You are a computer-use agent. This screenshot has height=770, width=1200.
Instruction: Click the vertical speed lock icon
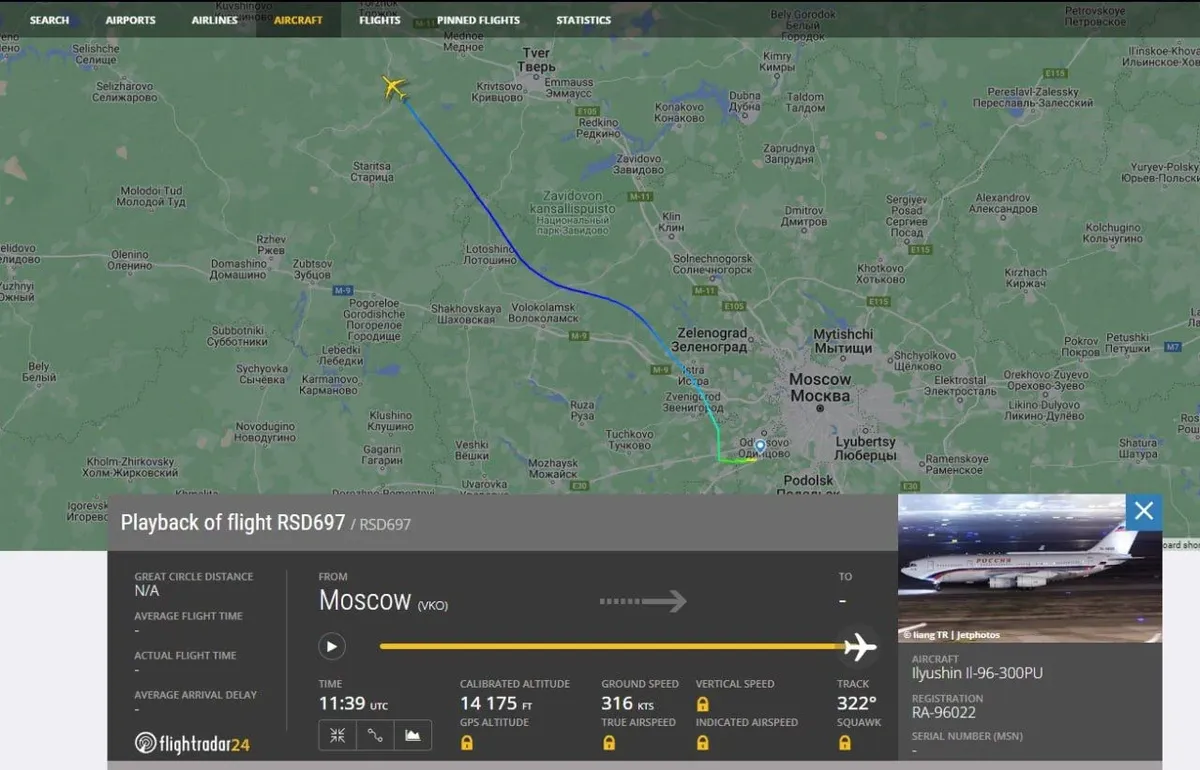[x=703, y=705]
